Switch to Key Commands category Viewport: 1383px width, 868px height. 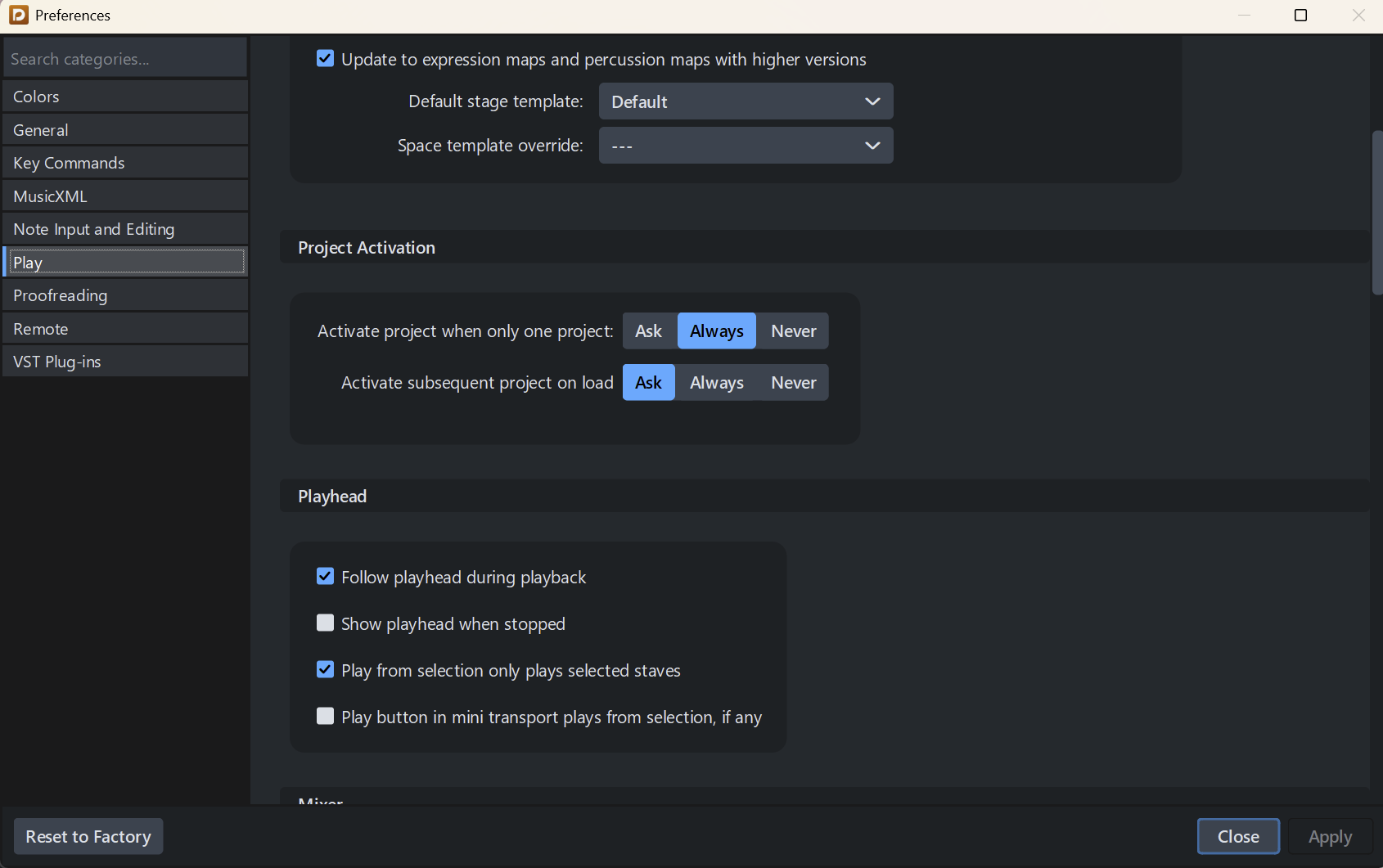tap(124, 163)
